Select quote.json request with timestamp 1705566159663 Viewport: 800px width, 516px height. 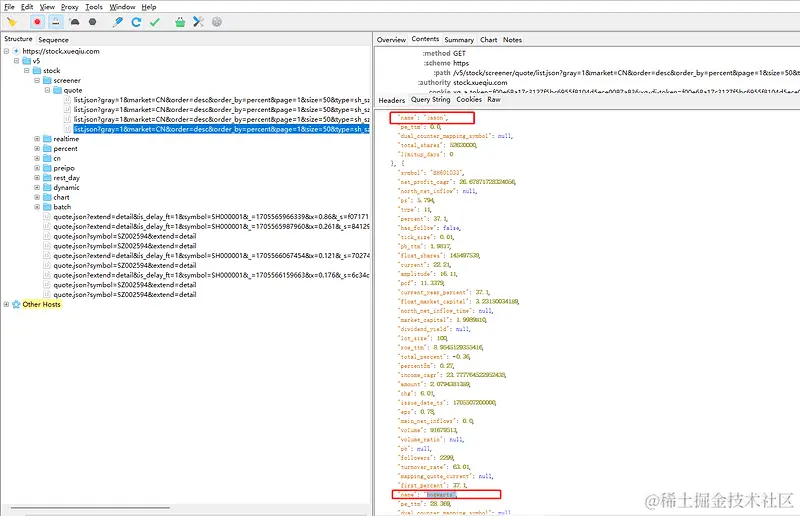[x=211, y=275]
